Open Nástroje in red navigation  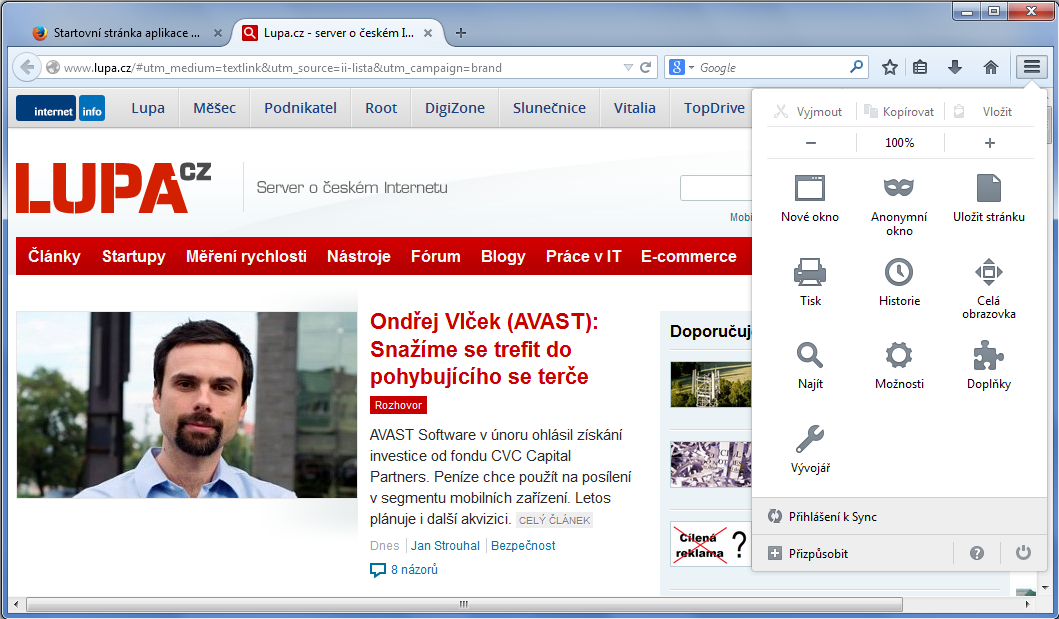click(x=359, y=257)
